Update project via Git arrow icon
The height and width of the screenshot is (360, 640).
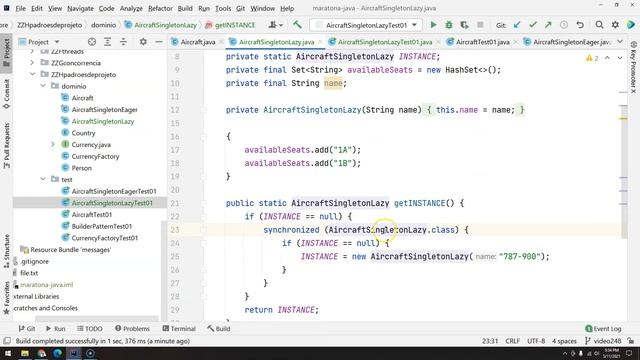(x=517, y=25)
